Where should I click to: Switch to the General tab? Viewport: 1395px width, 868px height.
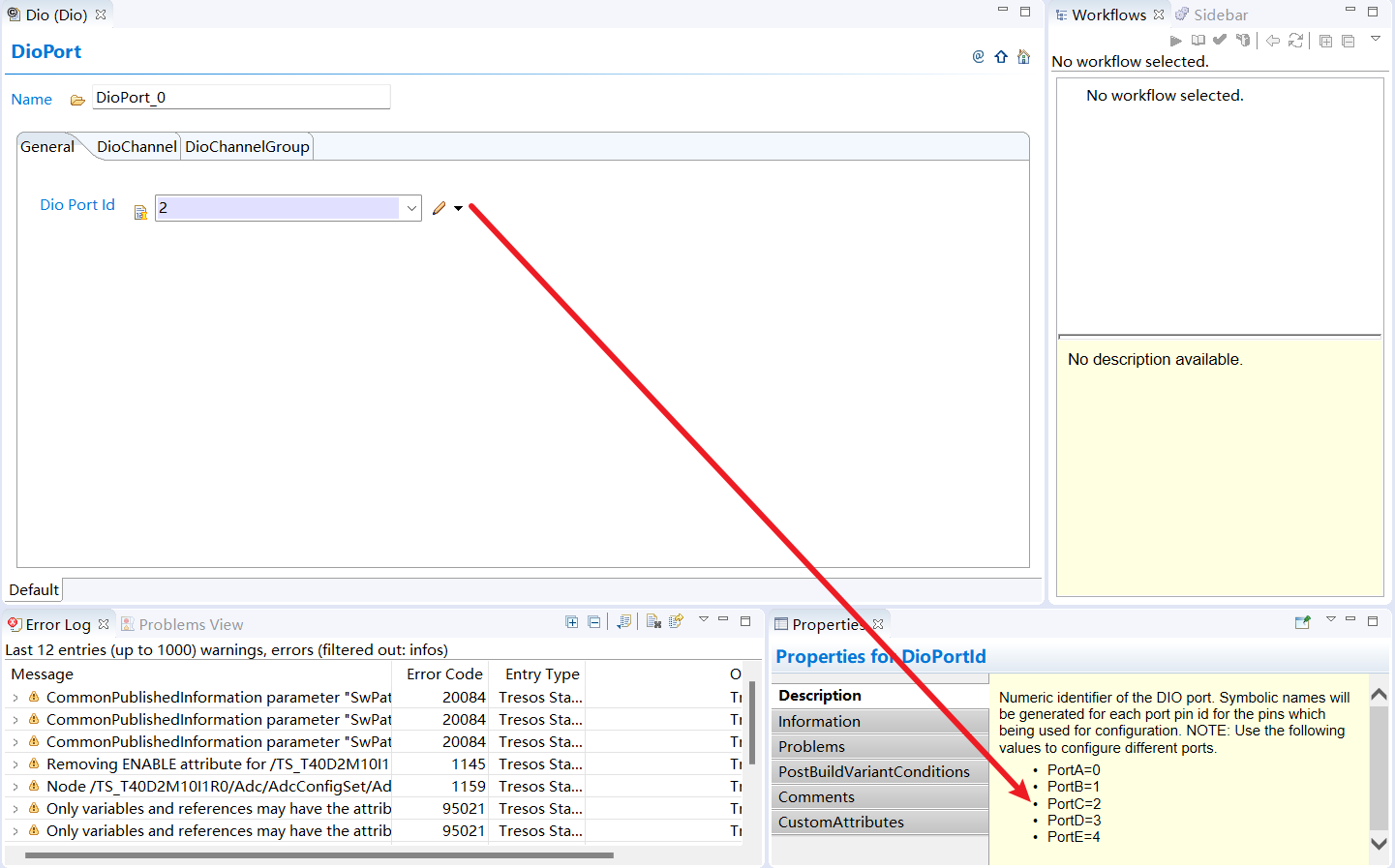point(47,147)
